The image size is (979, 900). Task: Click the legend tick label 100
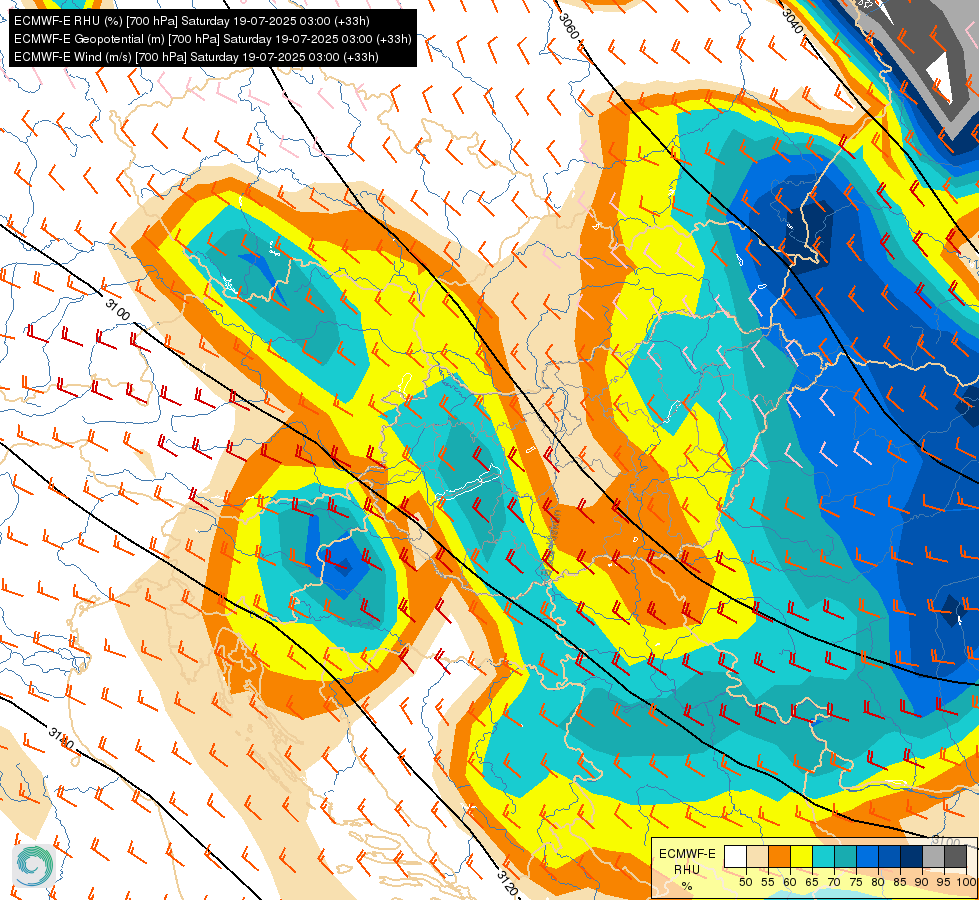(967, 882)
